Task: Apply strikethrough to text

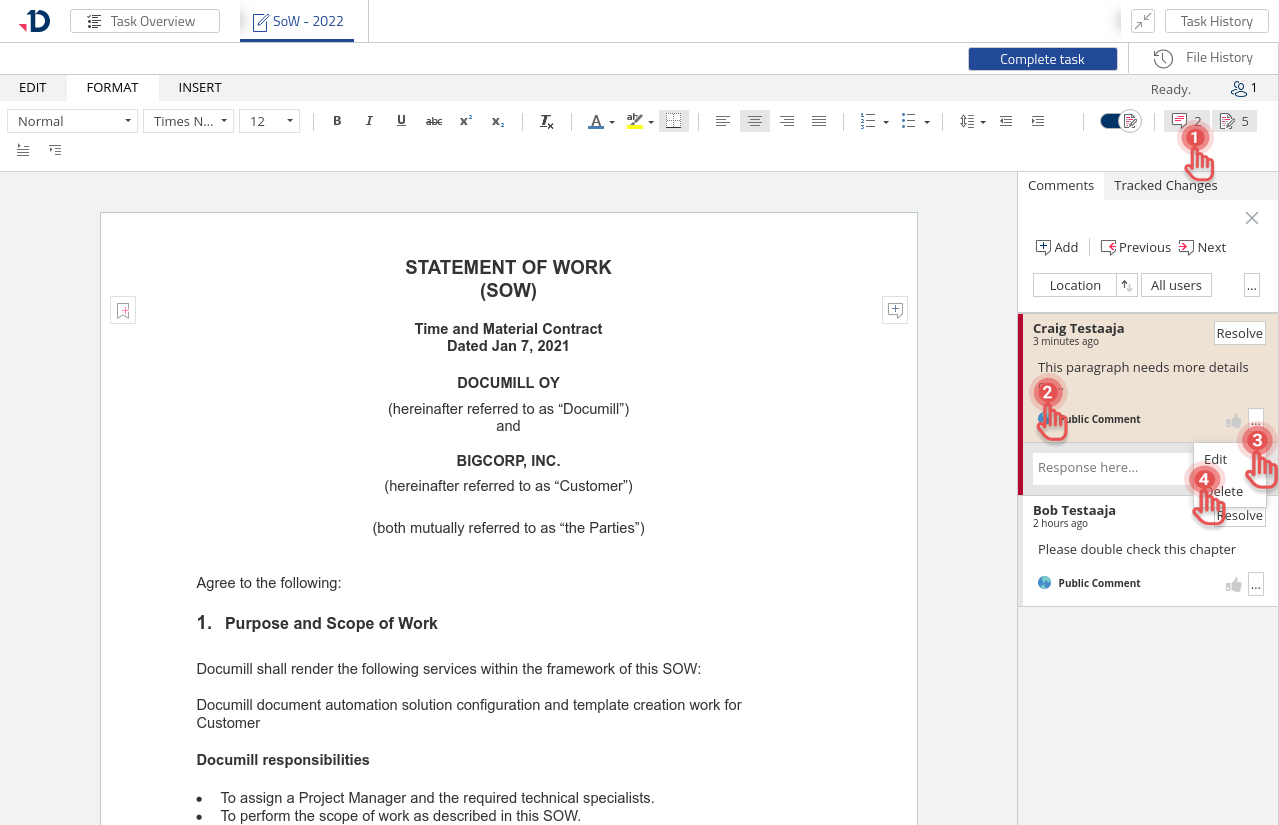Action: pyautogui.click(x=434, y=121)
